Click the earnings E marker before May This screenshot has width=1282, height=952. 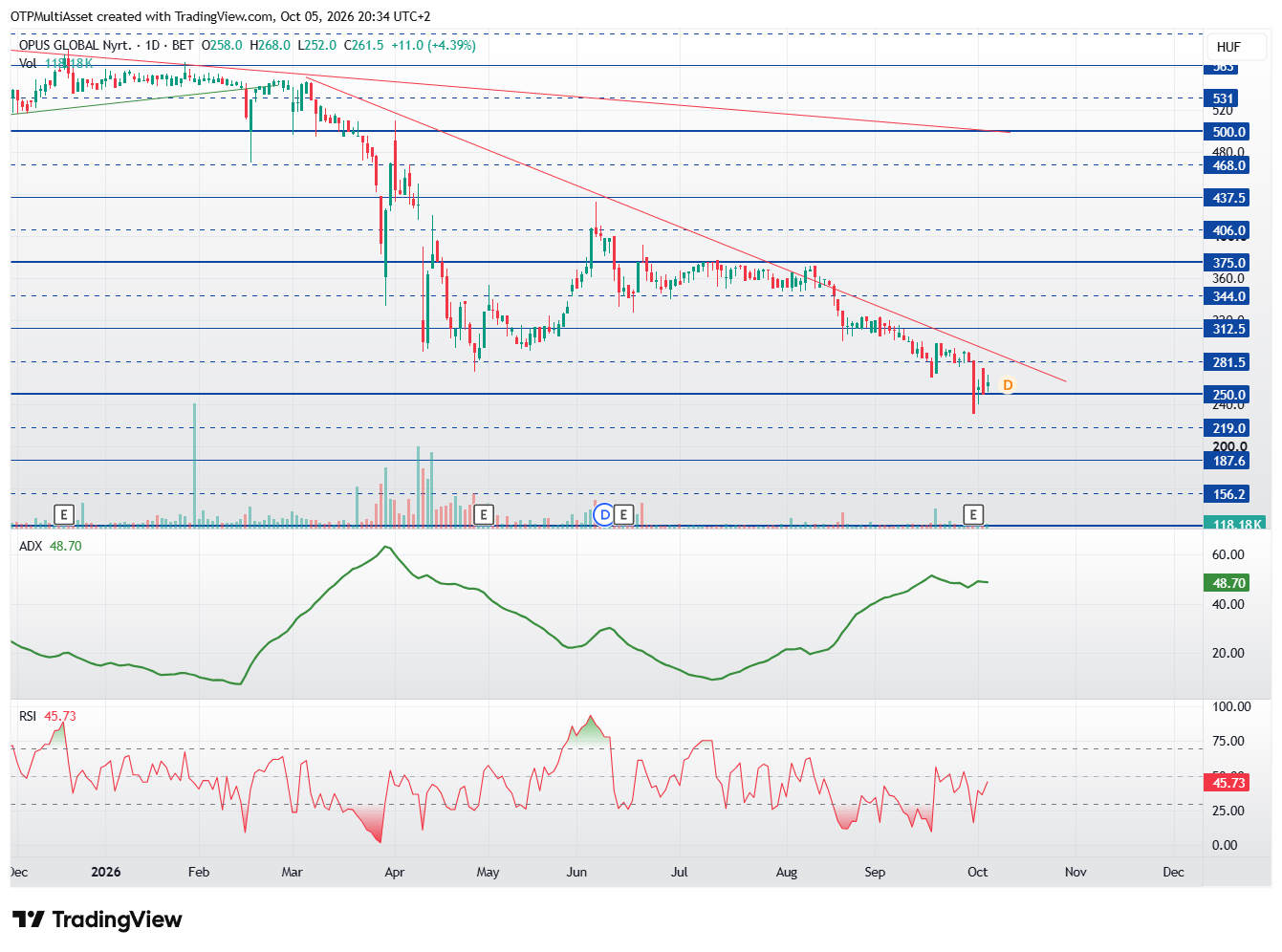click(484, 515)
